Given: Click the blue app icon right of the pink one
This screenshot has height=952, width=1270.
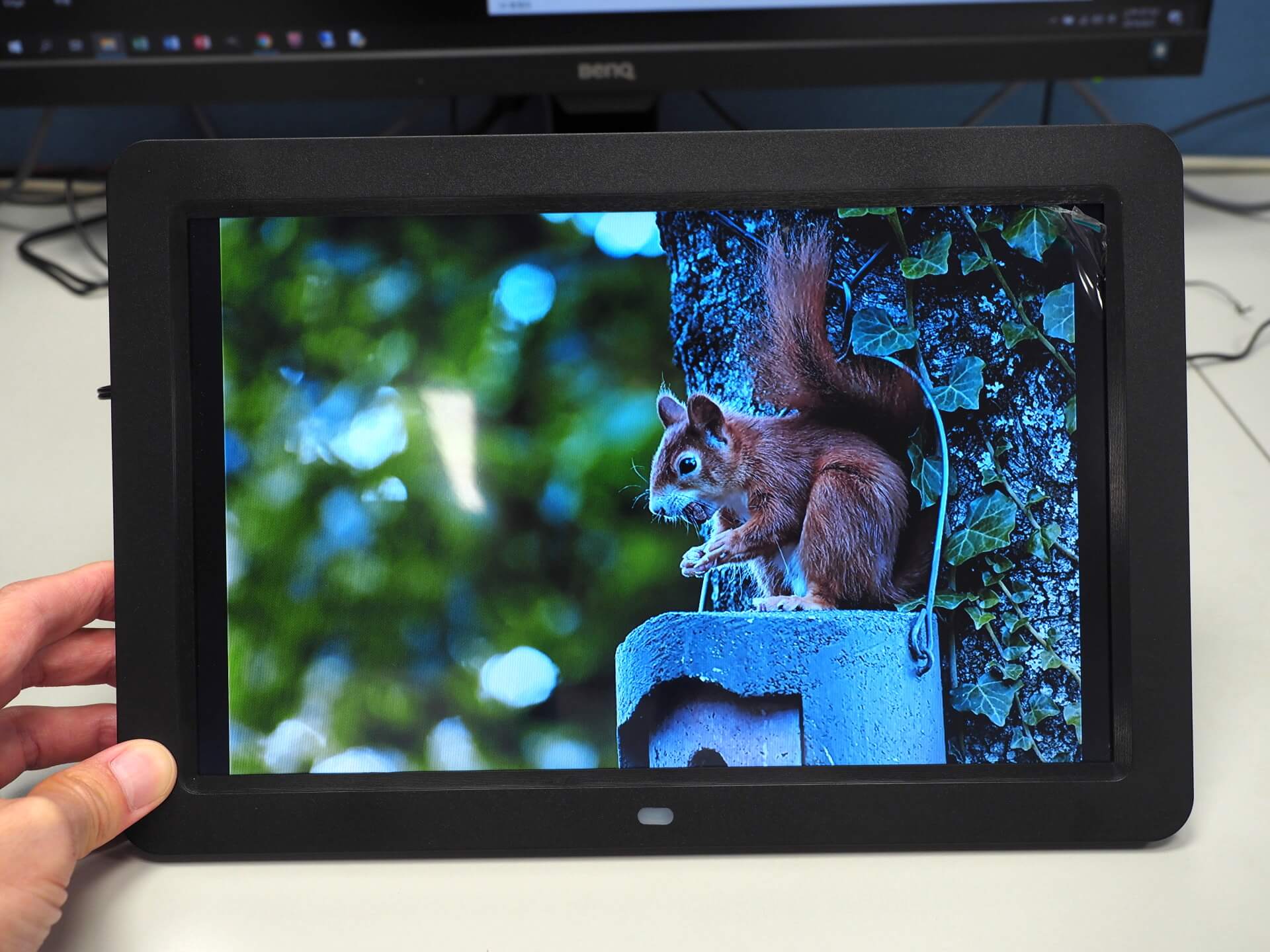Looking at the screenshot, I should pos(326,39).
